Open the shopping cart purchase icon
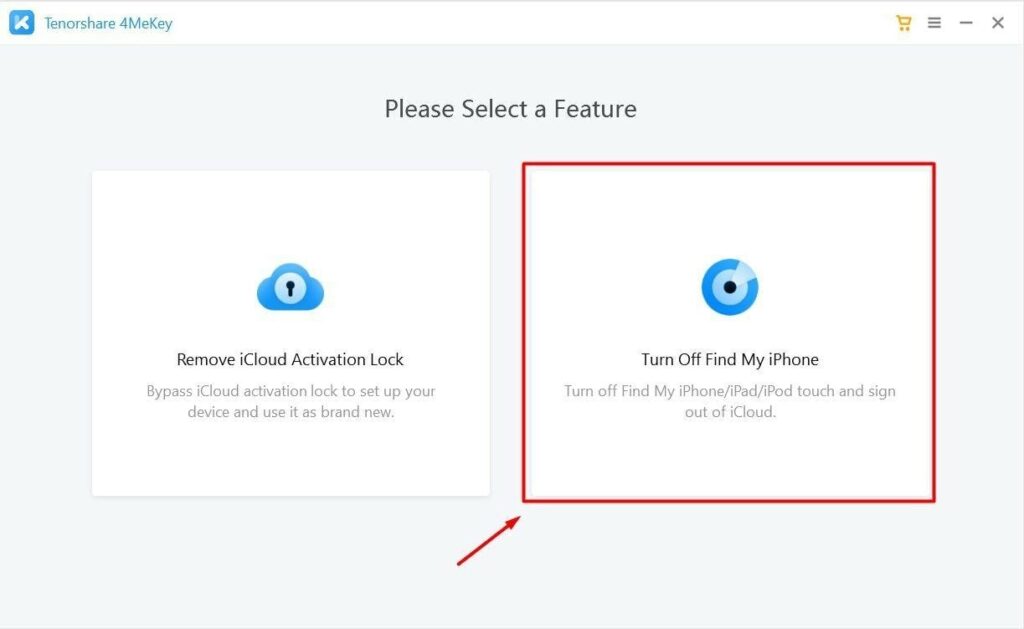1024x629 pixels. 903,23
